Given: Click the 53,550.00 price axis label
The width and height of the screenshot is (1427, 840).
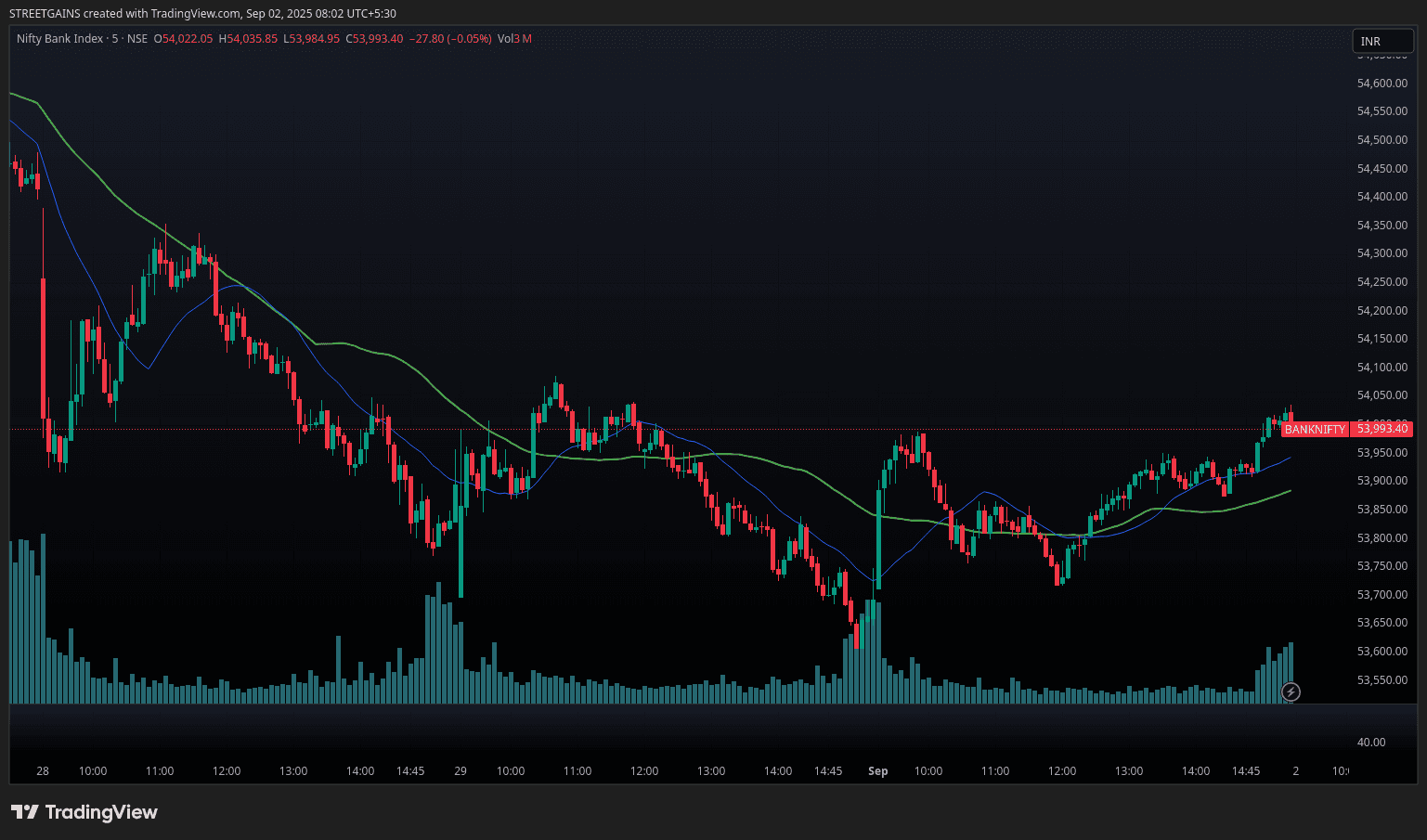Looking at the screenshot, I should point(1382,680).
